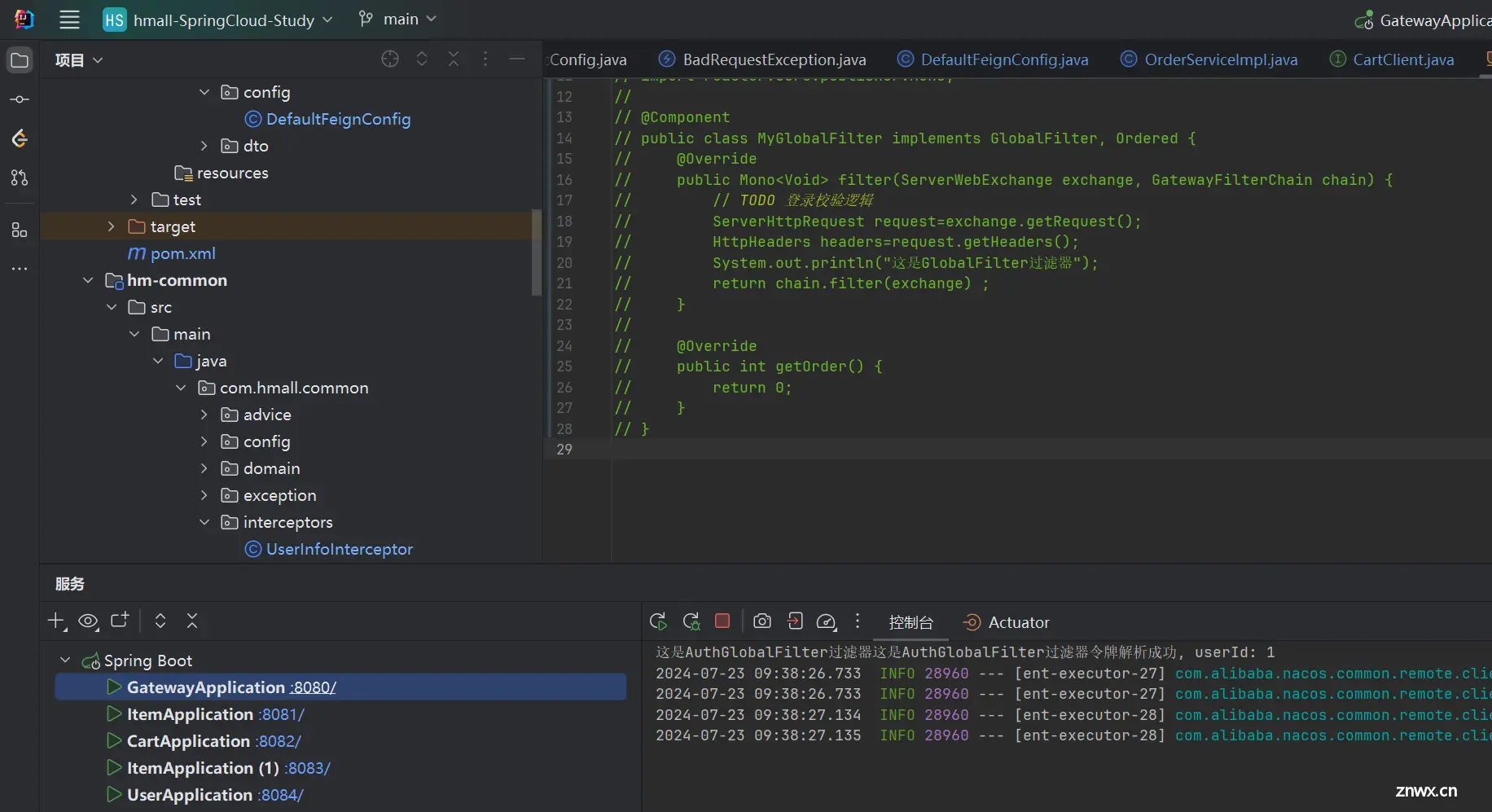Viewport: 1492px width, 812px height.
Task: Toggle services view options eye icon
Action: click(x=88, y=621)
